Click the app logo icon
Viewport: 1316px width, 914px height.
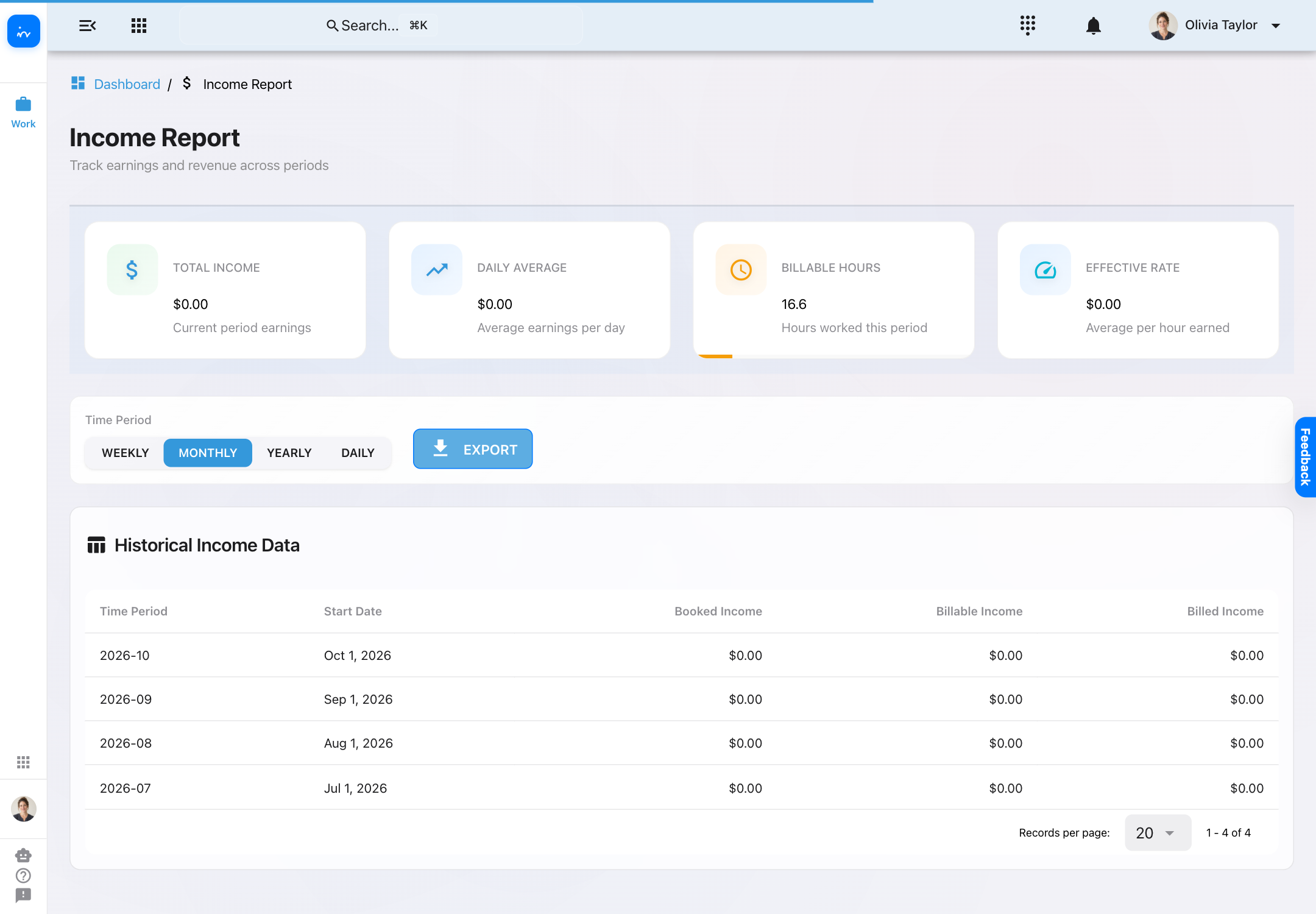pyautogui.click(x=24, y=31)
